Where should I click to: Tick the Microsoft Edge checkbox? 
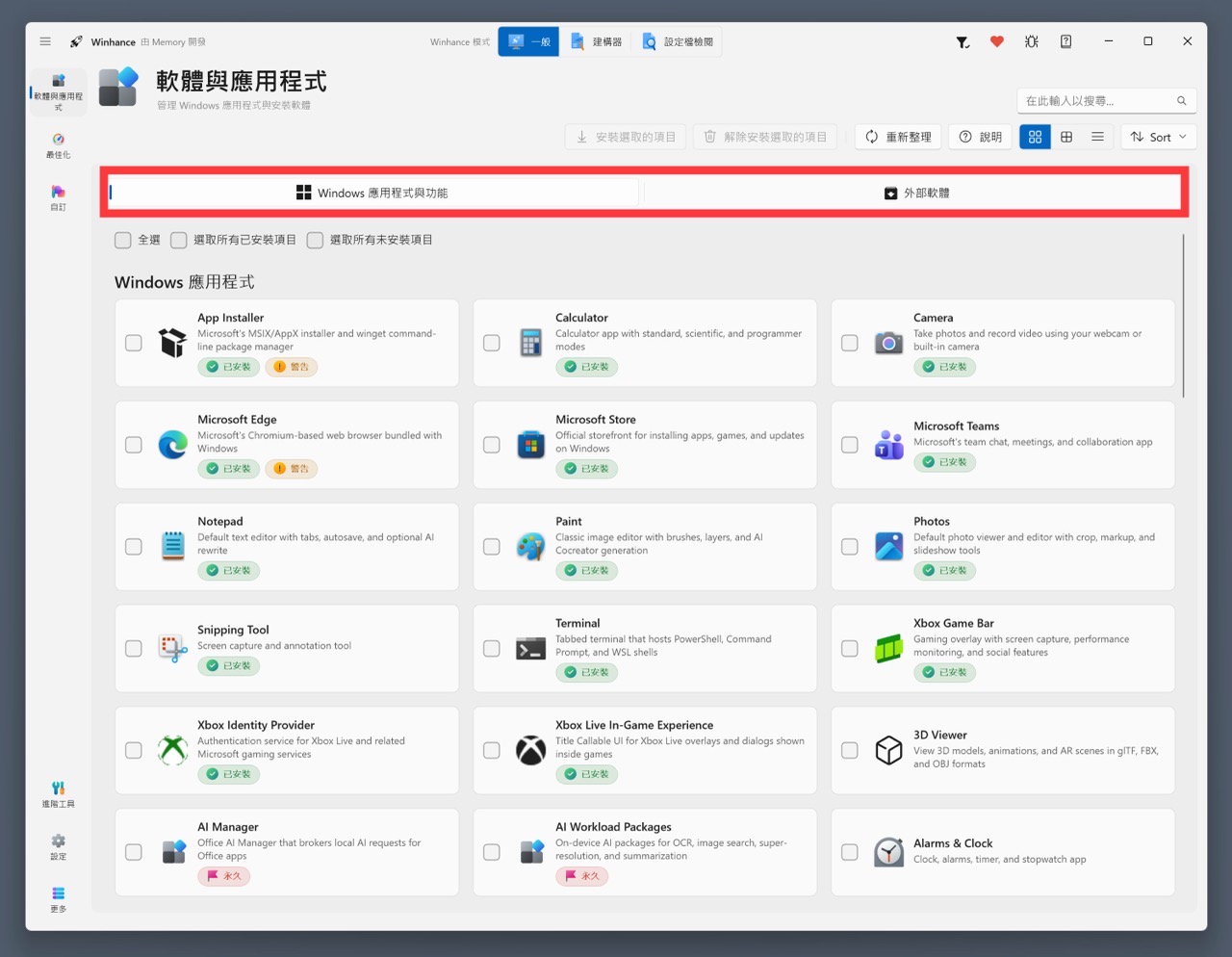134,445
